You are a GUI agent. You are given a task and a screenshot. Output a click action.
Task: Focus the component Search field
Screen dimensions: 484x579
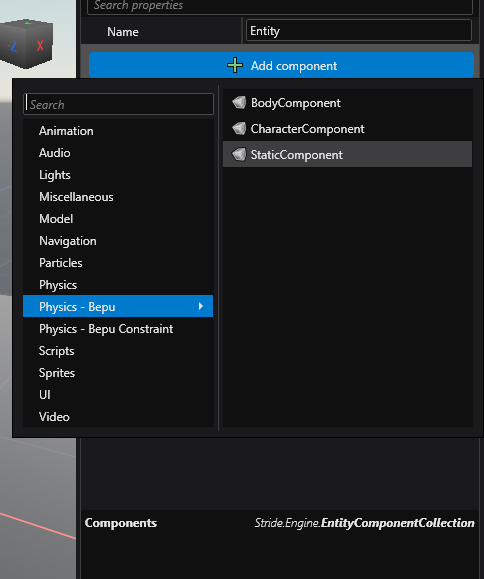[x=118, y=105]
